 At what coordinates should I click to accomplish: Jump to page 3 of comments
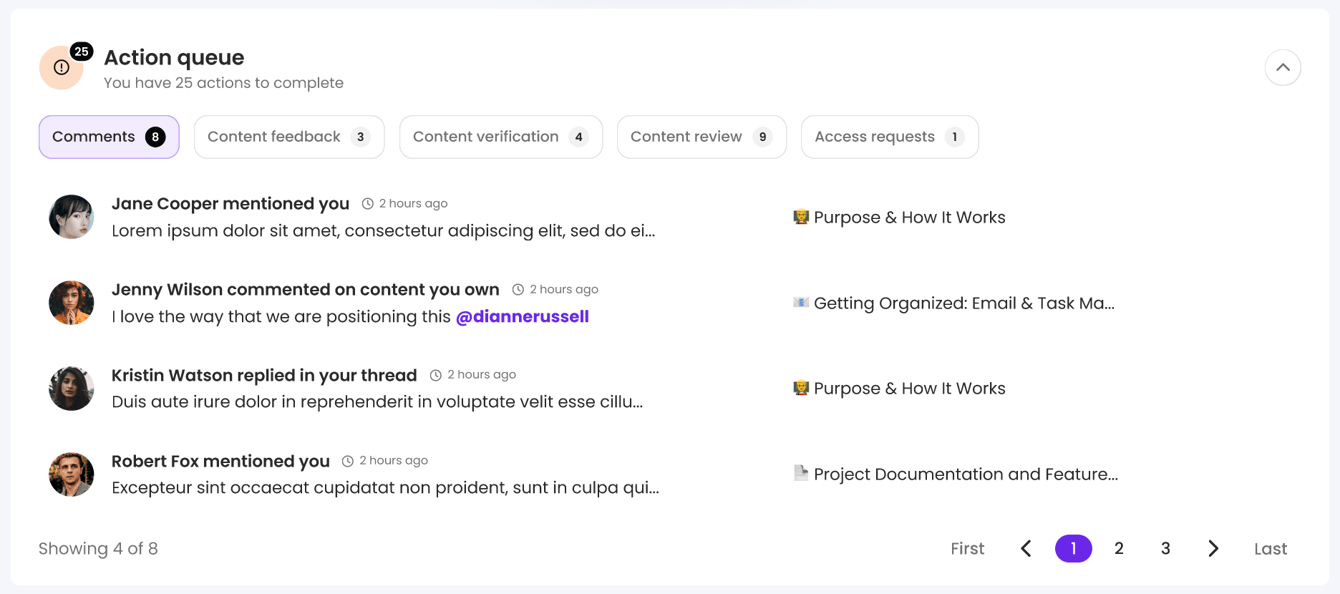[1165, 548]
